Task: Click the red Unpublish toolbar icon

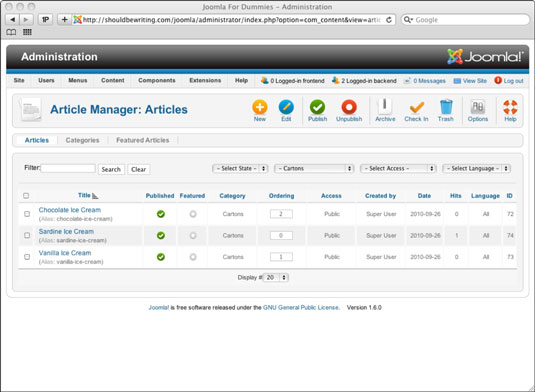Action: point(349,107)
